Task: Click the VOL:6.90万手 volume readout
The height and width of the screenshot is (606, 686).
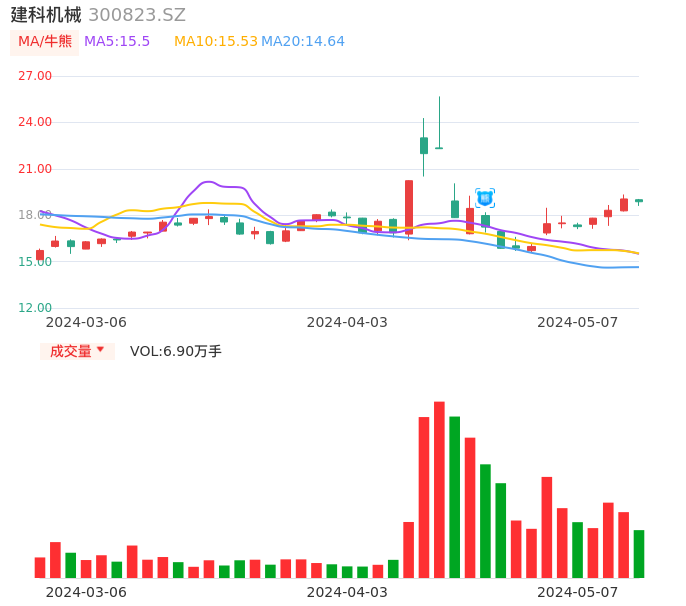Action: click(176, 351)
